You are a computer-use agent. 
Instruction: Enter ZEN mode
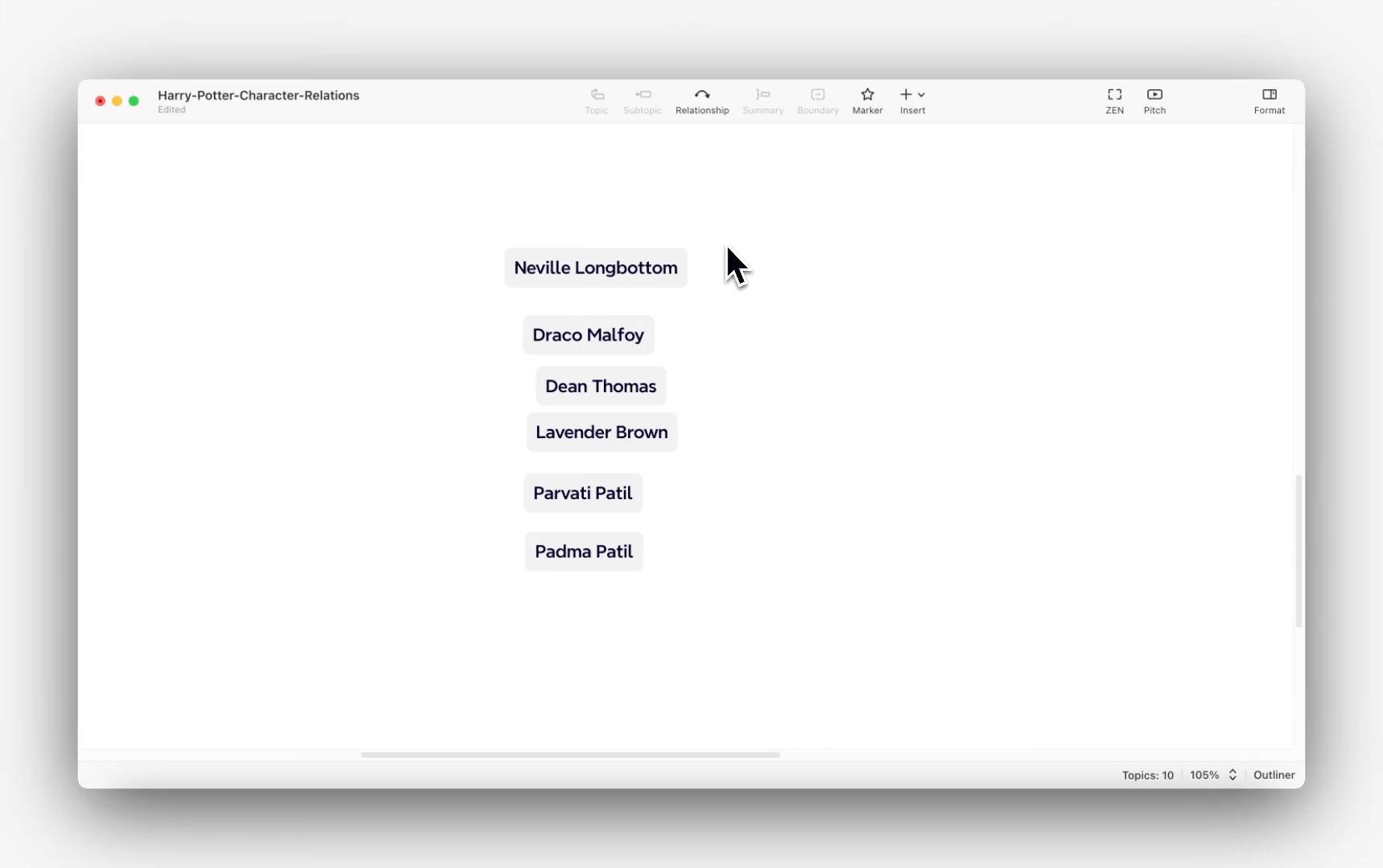click(1114, 101)
